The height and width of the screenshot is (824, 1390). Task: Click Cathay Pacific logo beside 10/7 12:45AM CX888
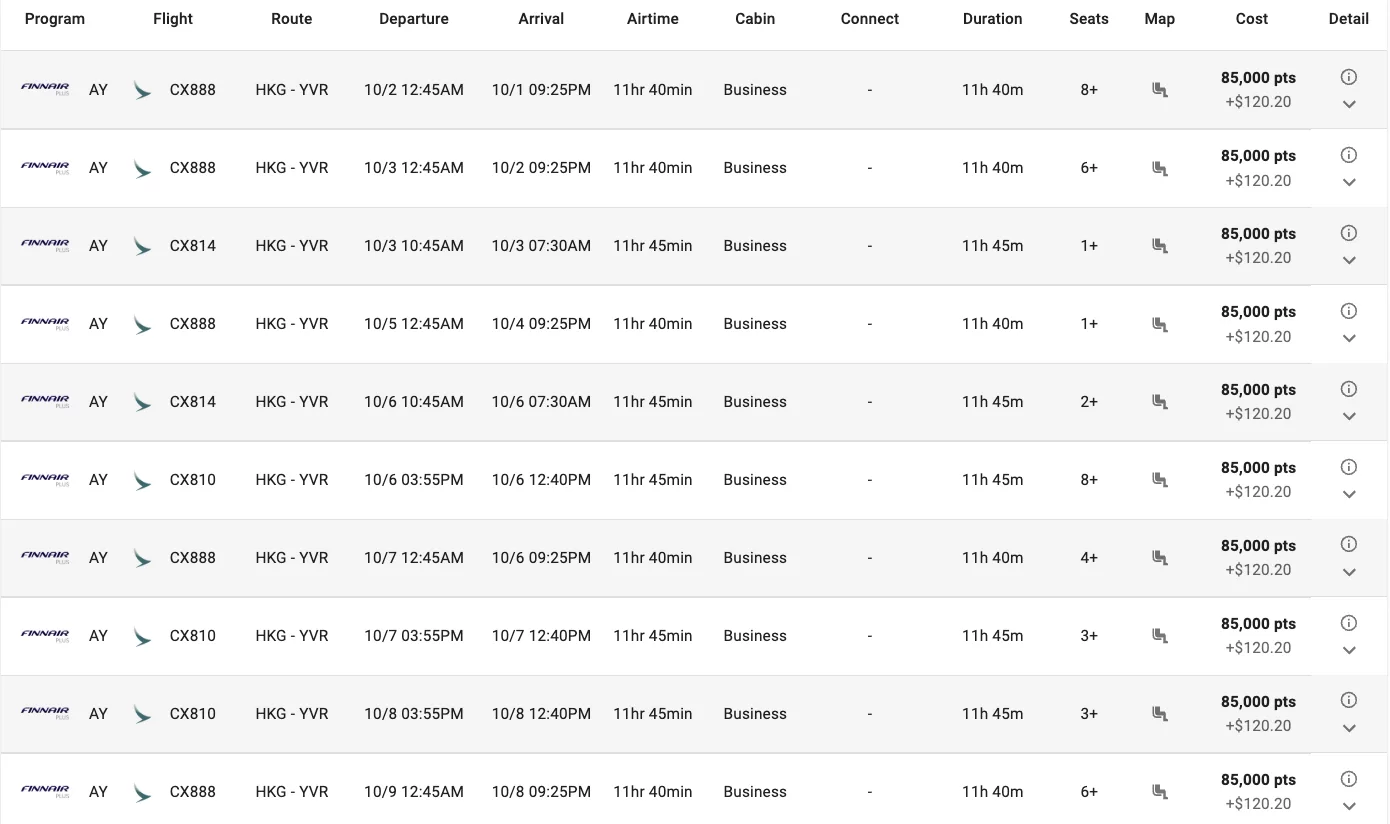pos(143,558)
